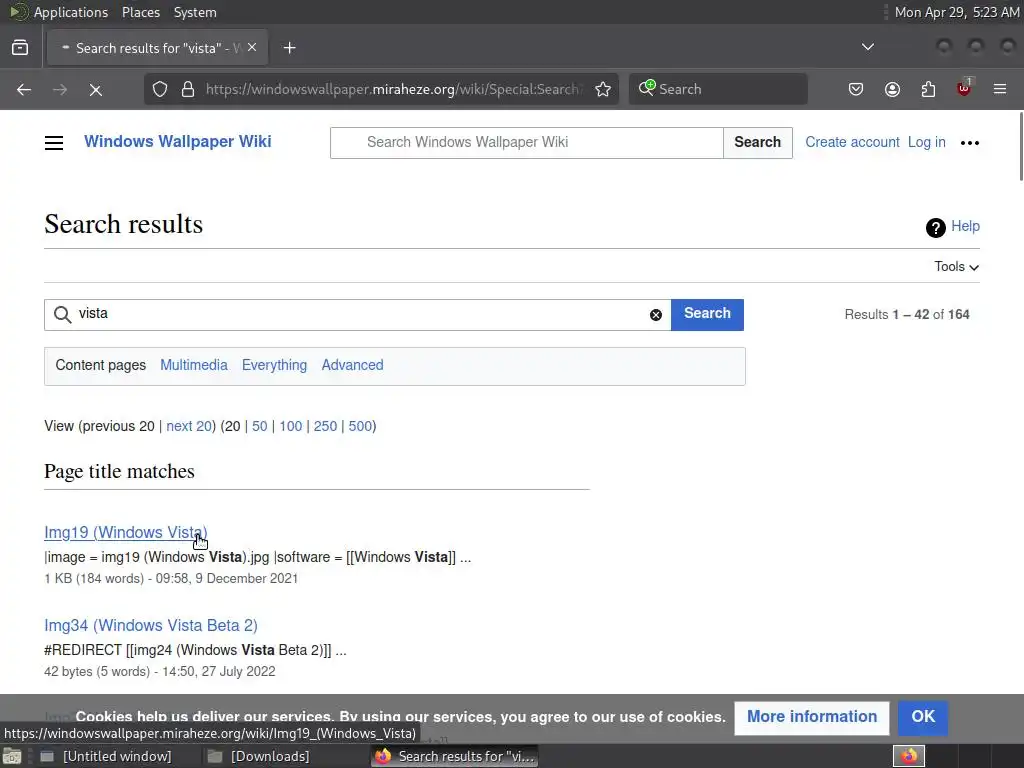Viewport: 1024px width, 768px height.
Task: Switch to [Untitled window] taskbar item
Action: 106,756
